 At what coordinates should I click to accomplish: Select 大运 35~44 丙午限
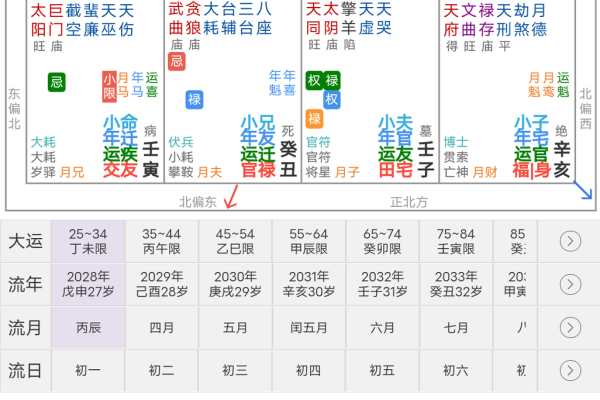[161, 241]
